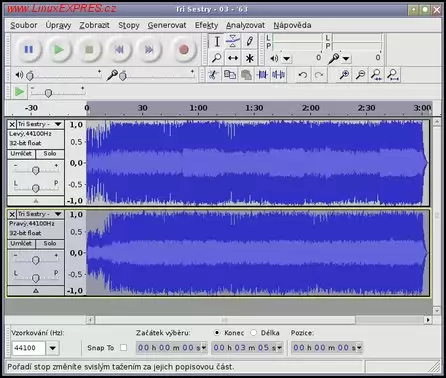Click the Pause transport button
Screen dimensions: 446x378
click(x=29, y=50)
